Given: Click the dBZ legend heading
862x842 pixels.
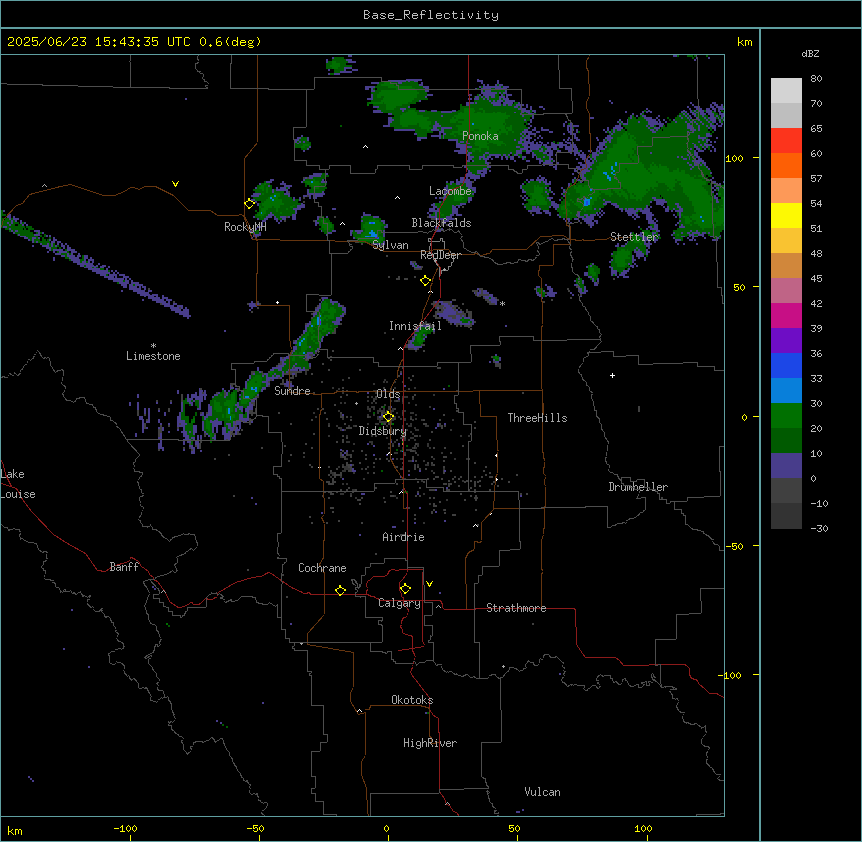Looking at the screenshot, I should 810,53.
